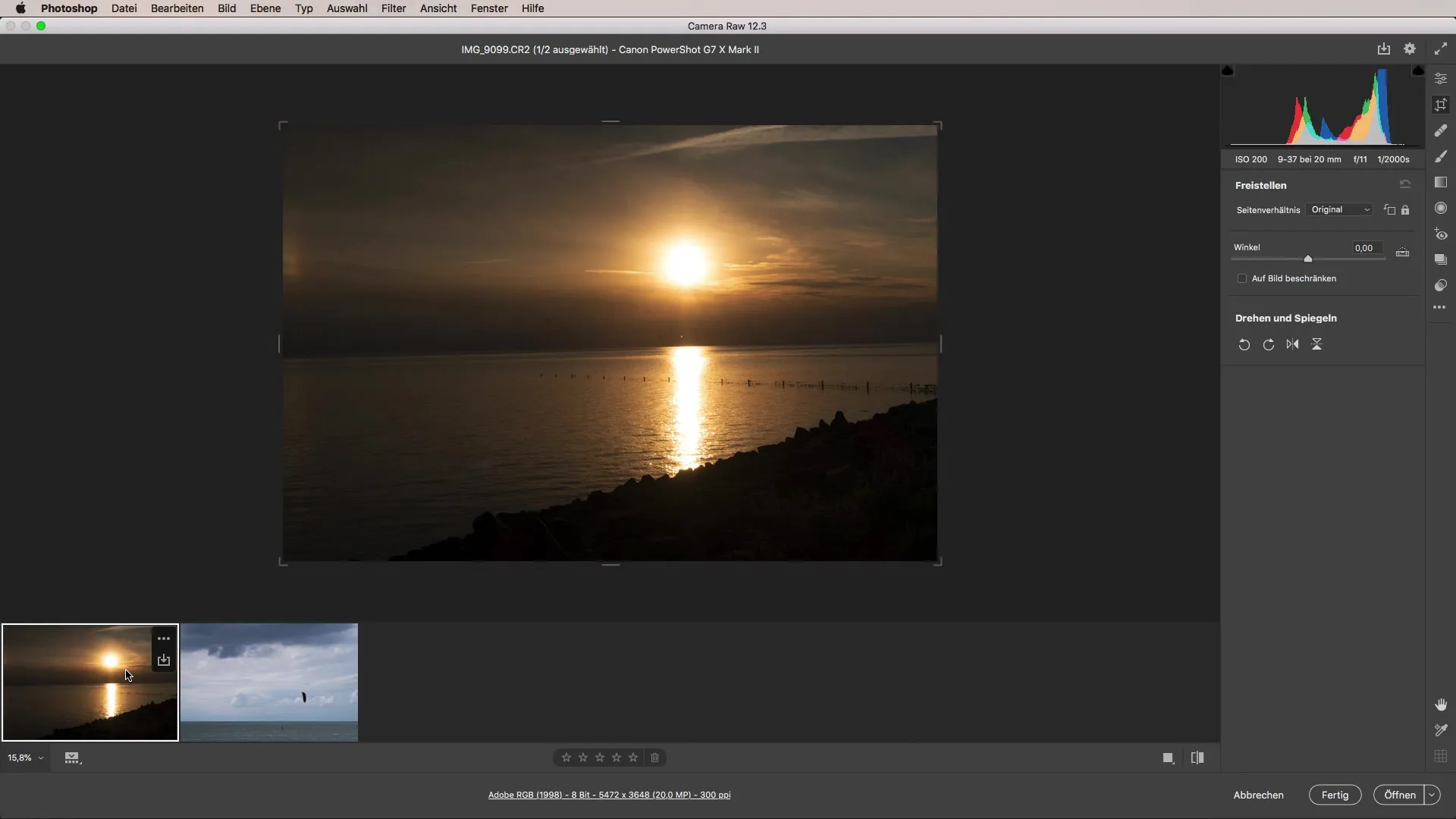The height and width of the screenshot is (819, 1456).
Task: Select the Spot Removal healing tool
Action: [1441, 130]
